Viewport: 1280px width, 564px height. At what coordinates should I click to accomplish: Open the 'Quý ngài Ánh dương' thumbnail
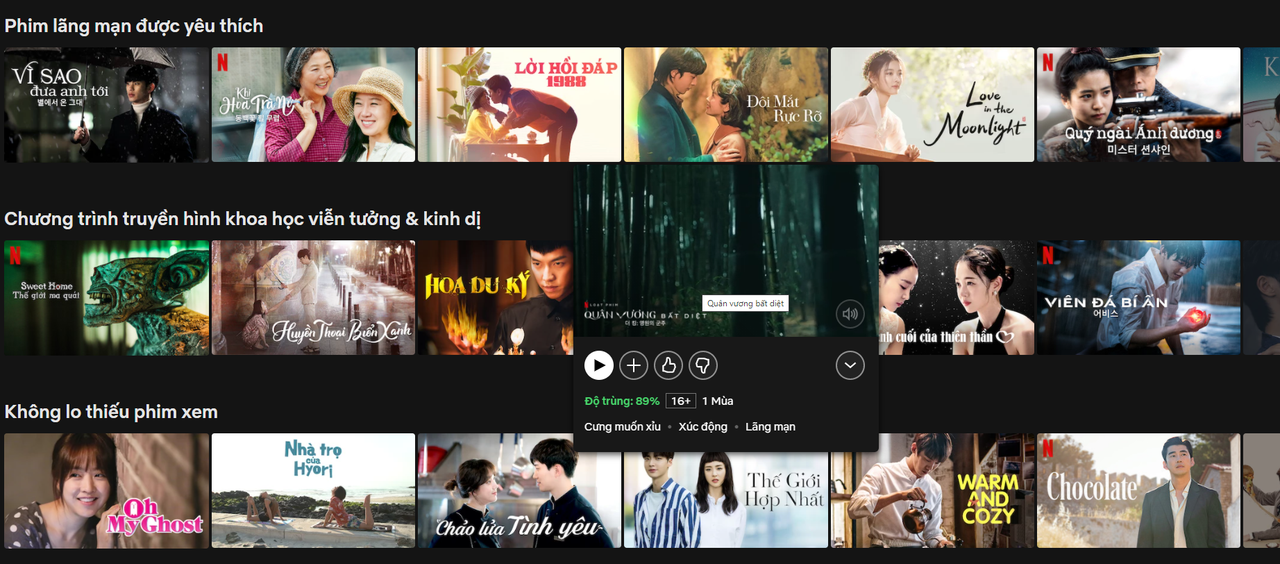pos(1139,105)
